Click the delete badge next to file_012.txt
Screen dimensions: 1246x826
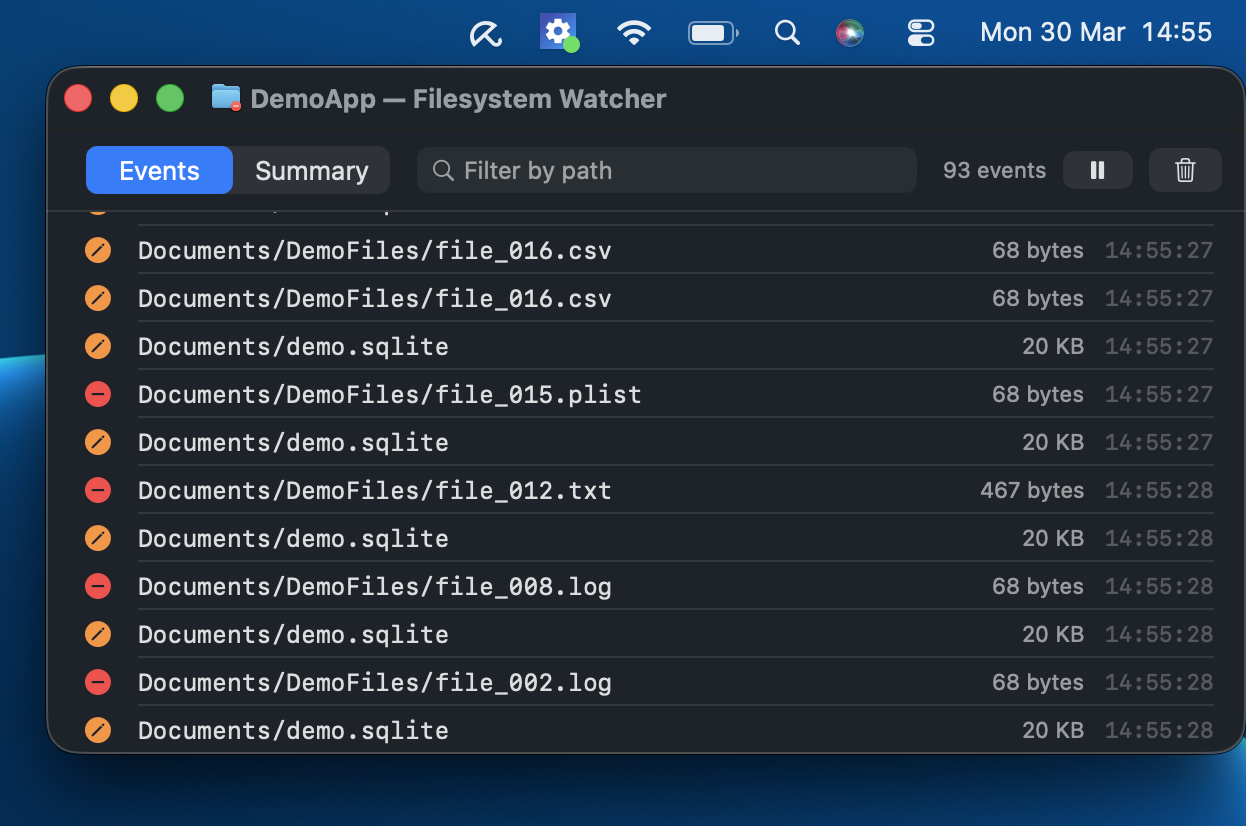(x=97, y=490)
